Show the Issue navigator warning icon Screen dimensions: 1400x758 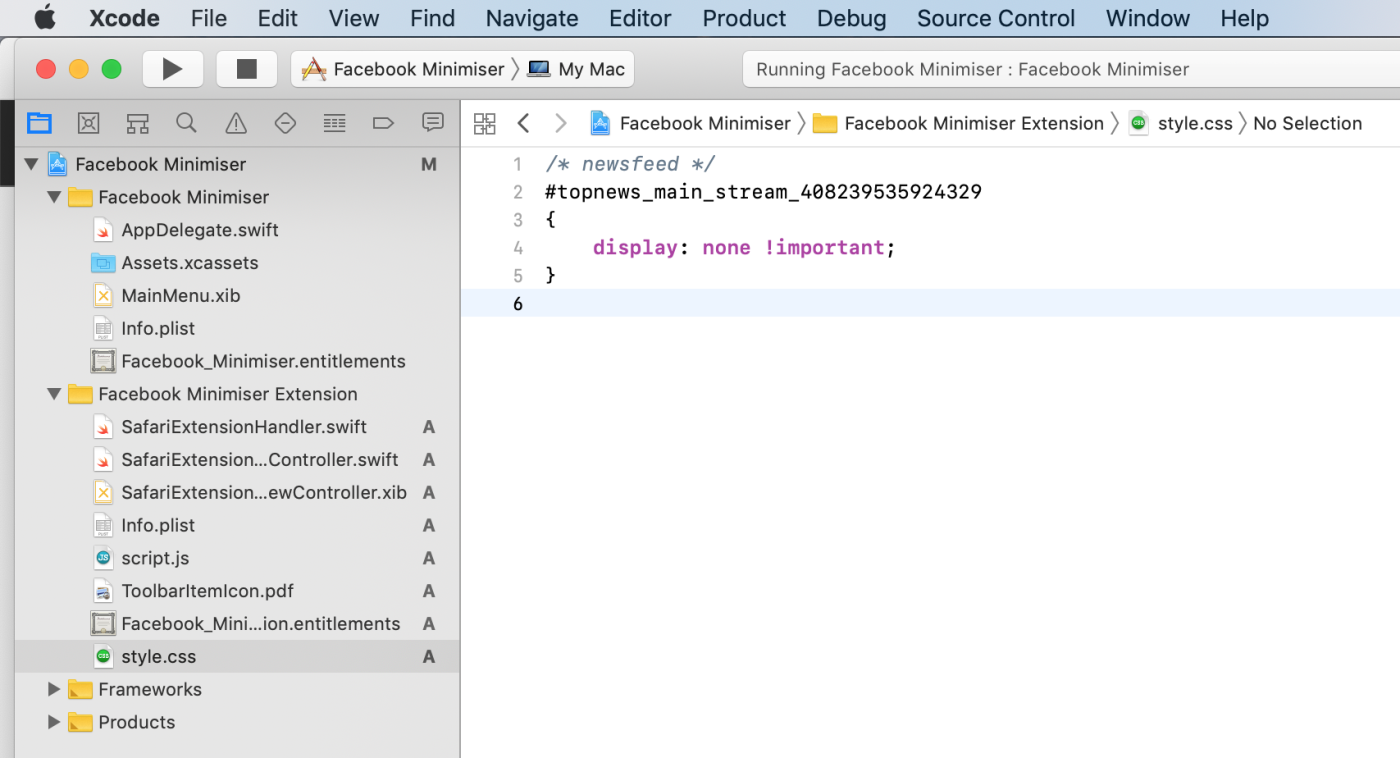tap(236, 123)
